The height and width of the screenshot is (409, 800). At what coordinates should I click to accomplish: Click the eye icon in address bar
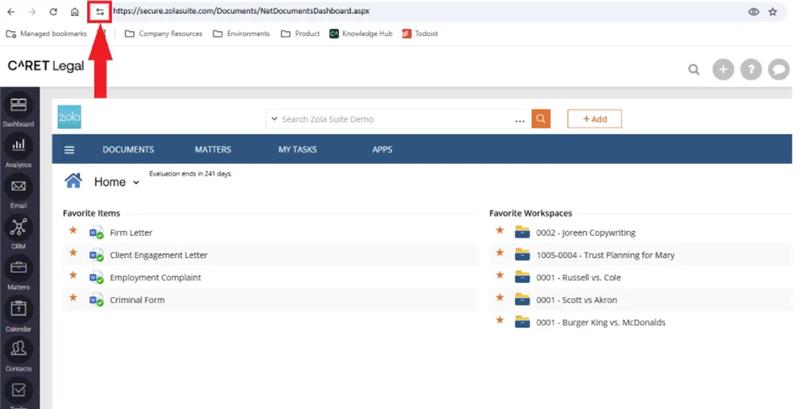pyautogui.click(x=753, y=12)
